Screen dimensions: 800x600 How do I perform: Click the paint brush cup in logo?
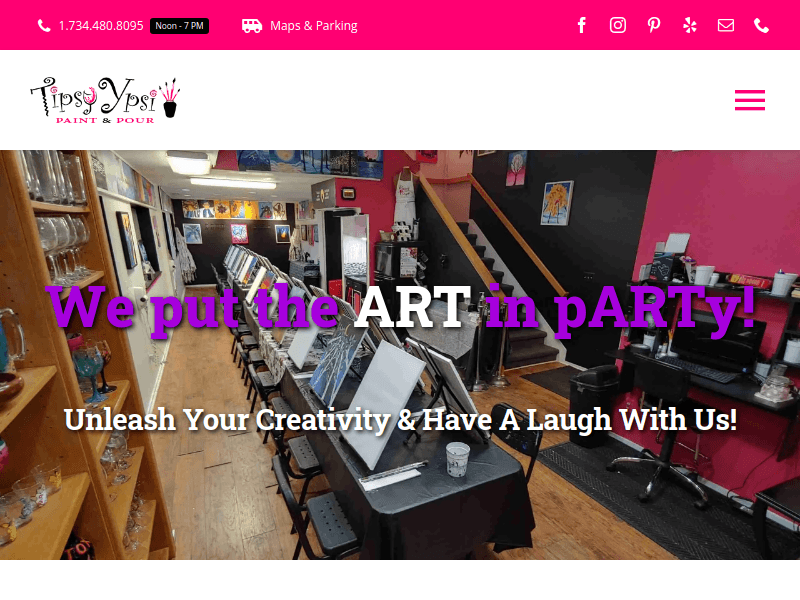coord(170,99)
